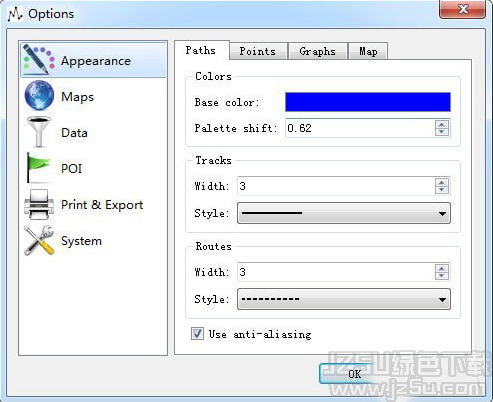Expand the Tracks Style dropdown

point(344,213)
